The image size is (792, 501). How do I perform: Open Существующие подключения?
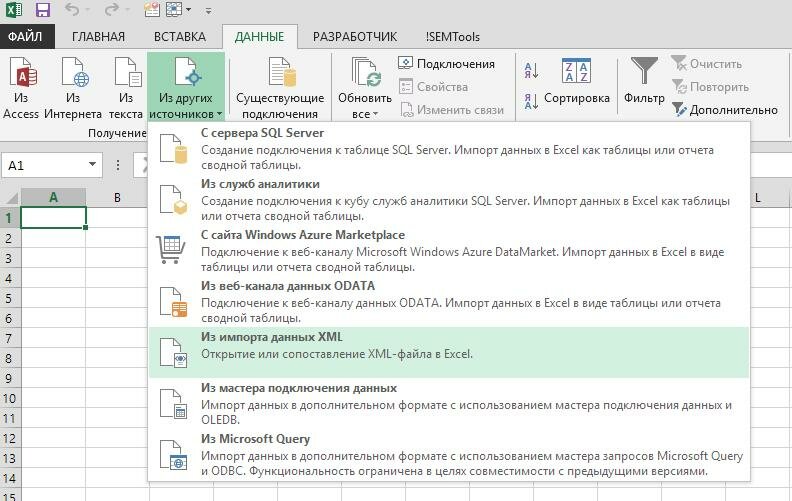coord(280,87)
